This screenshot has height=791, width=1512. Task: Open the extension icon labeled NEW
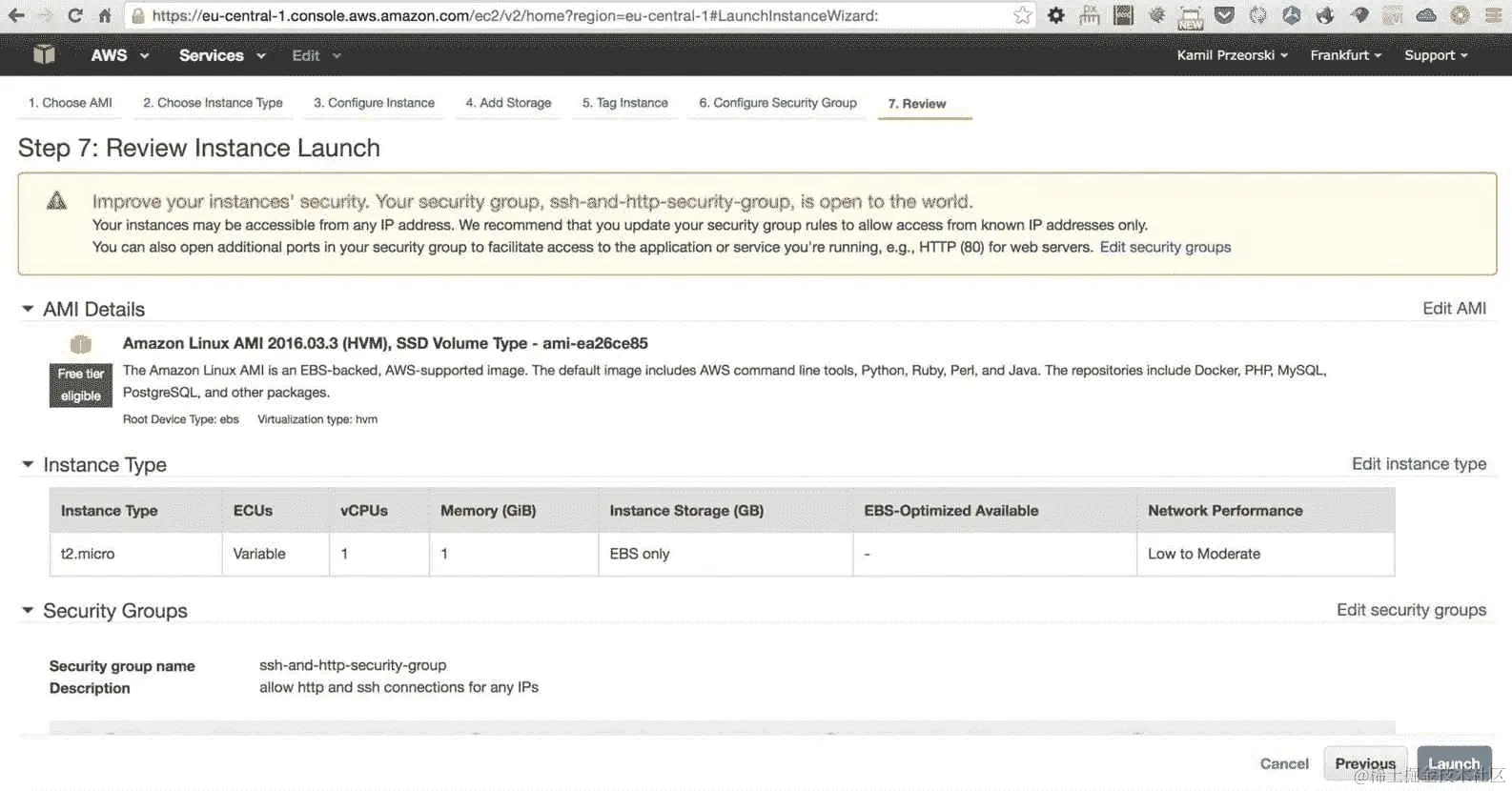click(1191, 17)
